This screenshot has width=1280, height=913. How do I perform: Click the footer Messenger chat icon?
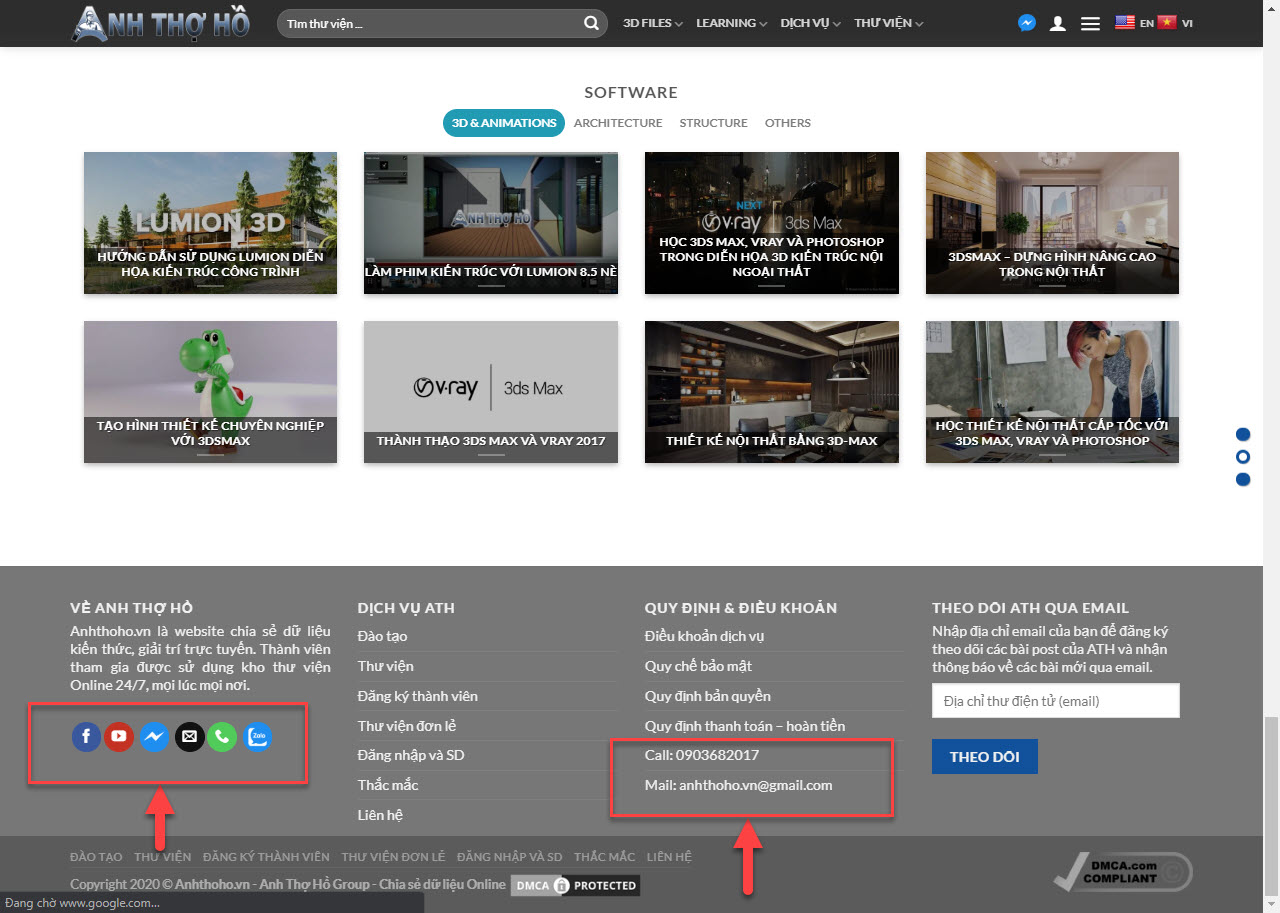[x=153, y=737]
